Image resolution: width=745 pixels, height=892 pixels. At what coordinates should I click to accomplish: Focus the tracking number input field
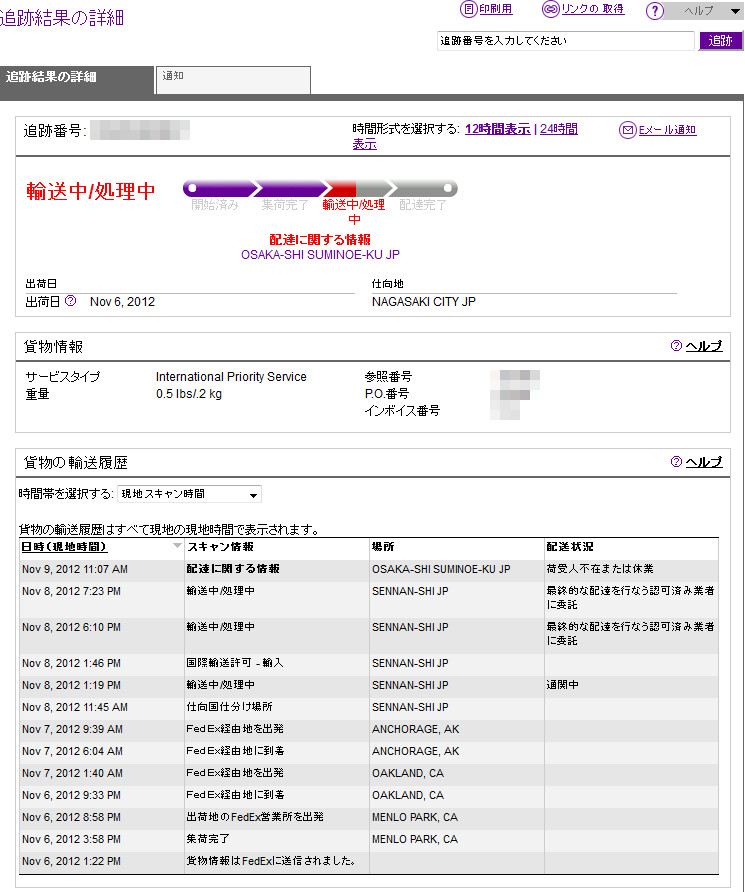tap(566, 41)
